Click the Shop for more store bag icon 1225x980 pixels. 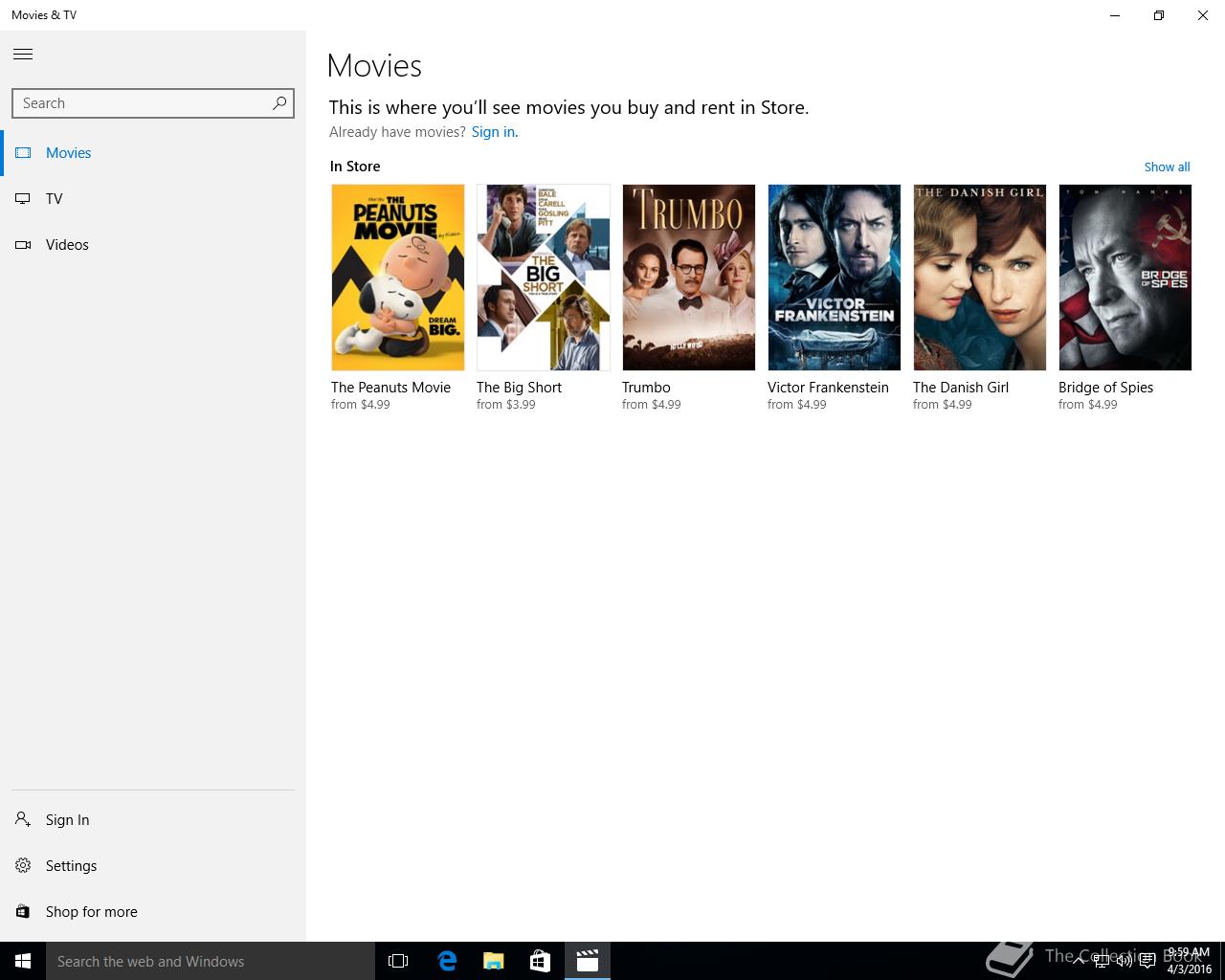[x=23, y=912]
